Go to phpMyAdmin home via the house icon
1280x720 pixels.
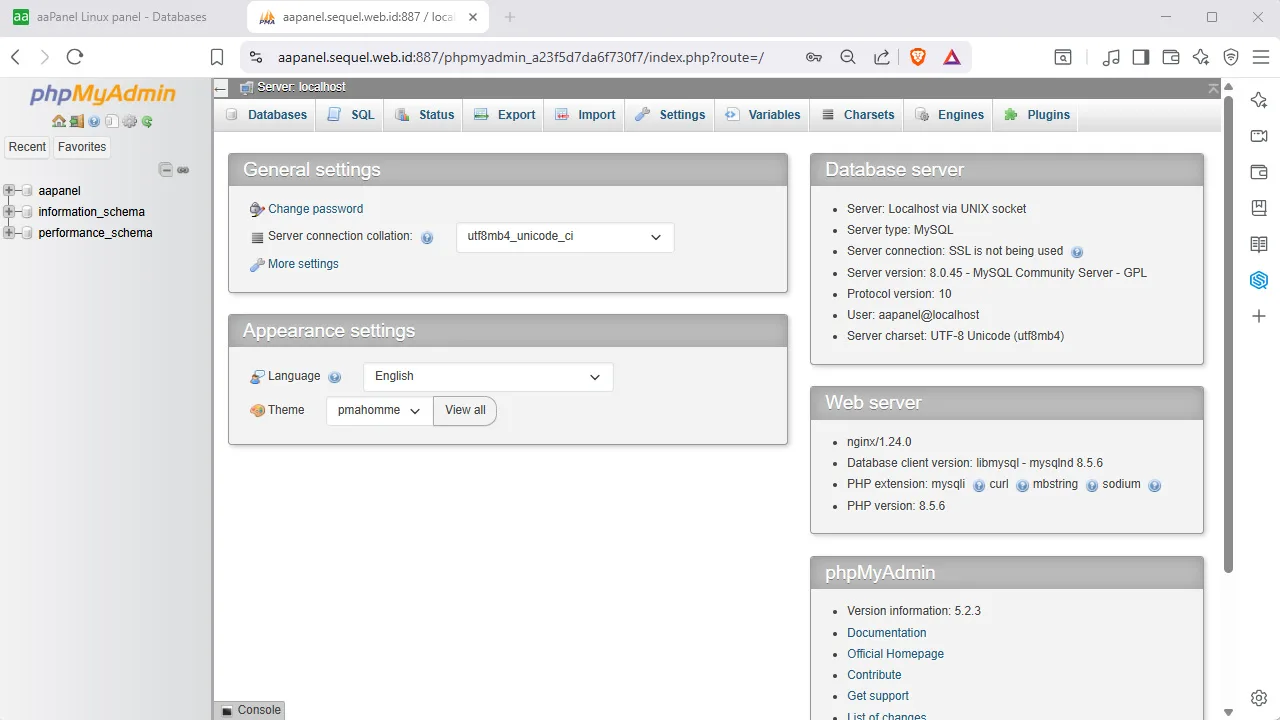[59, 122]
